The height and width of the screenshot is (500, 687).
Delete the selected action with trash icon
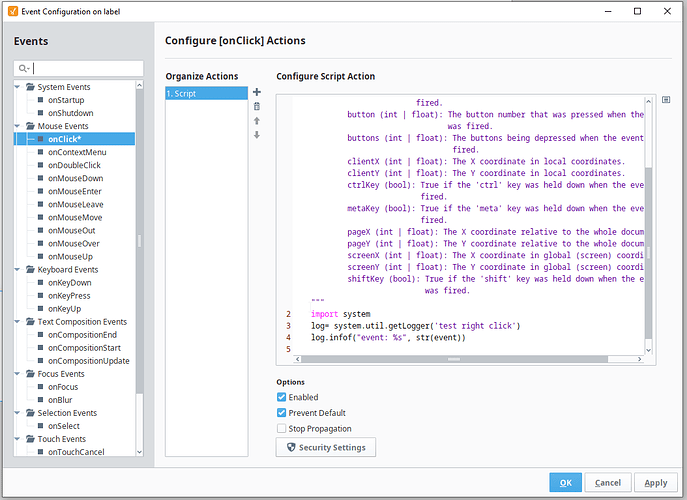click(257, 106)
